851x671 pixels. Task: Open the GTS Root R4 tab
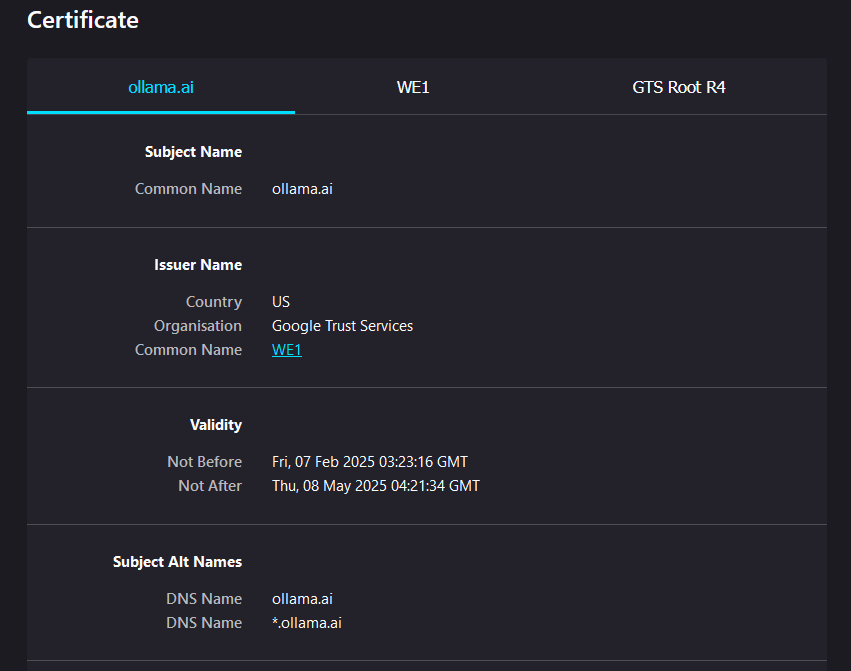click(x=678, y=87)
